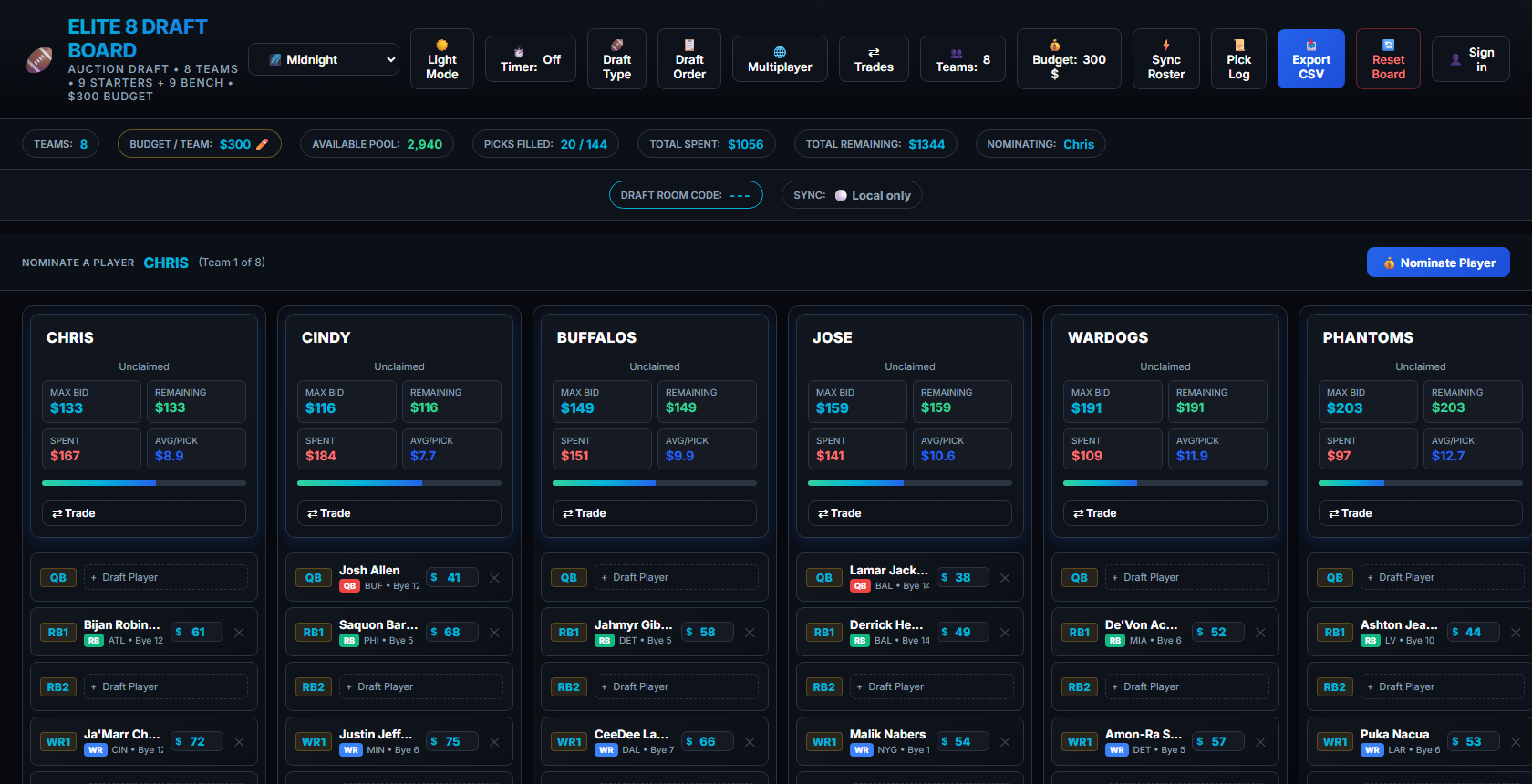Open the Teams count selector

(x=963, y=59)
